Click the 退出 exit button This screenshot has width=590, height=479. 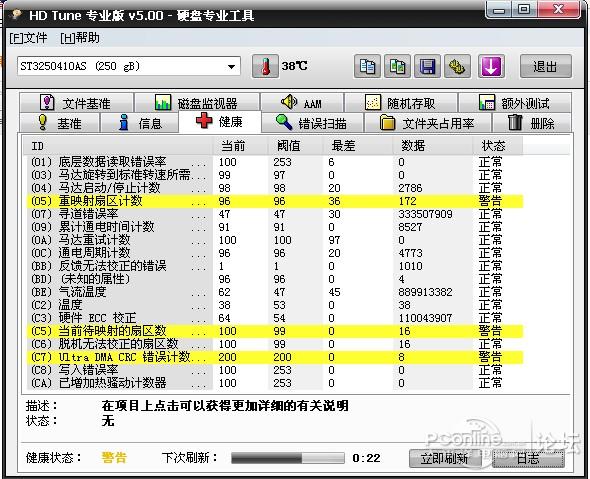546,66
